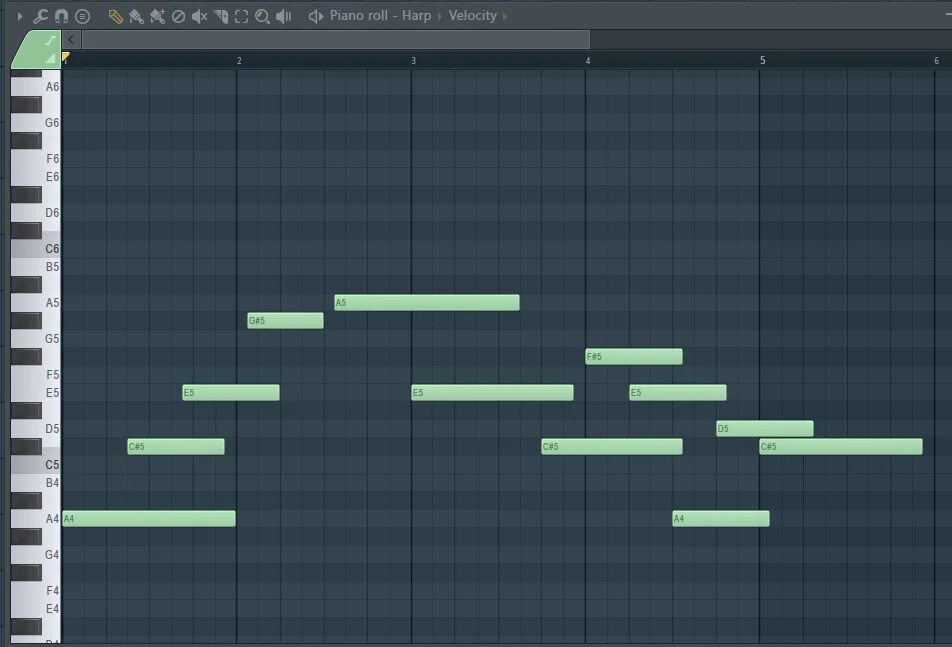
Task: Select the first C#5 note in bar 1
Action: click(176, 447)
